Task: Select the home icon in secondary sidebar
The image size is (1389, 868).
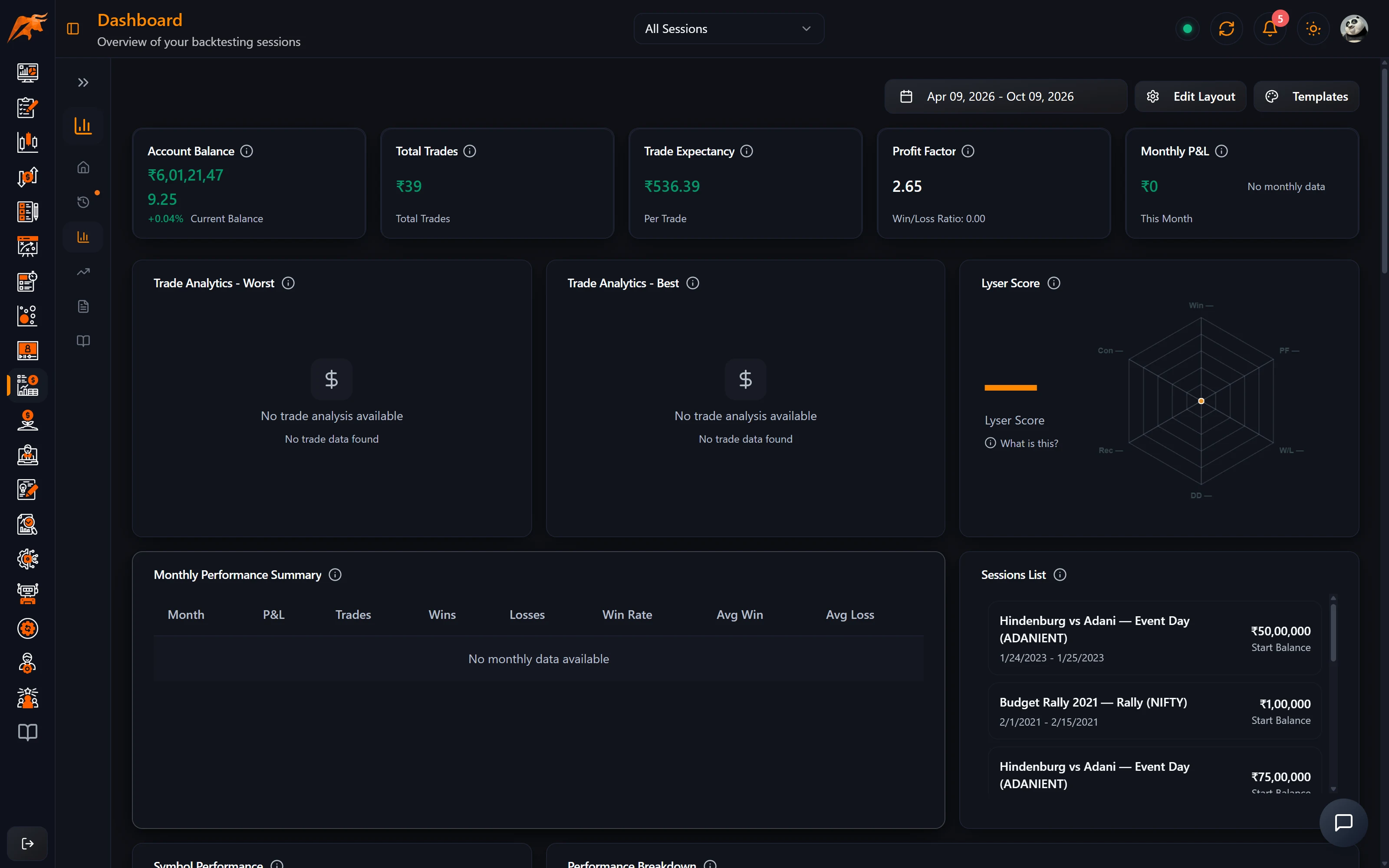Action: pos(83,168)
